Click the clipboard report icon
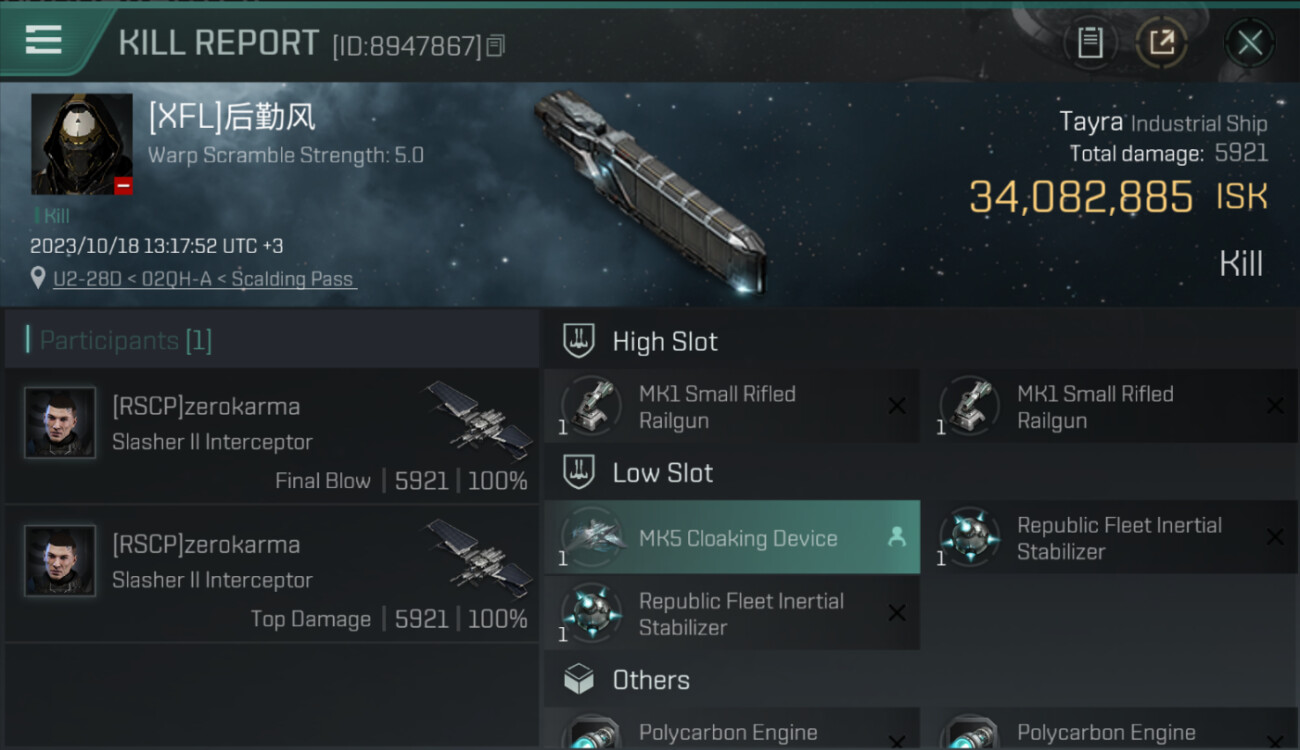Screen dimensions: 1300x750 (x=1090, y=43)
